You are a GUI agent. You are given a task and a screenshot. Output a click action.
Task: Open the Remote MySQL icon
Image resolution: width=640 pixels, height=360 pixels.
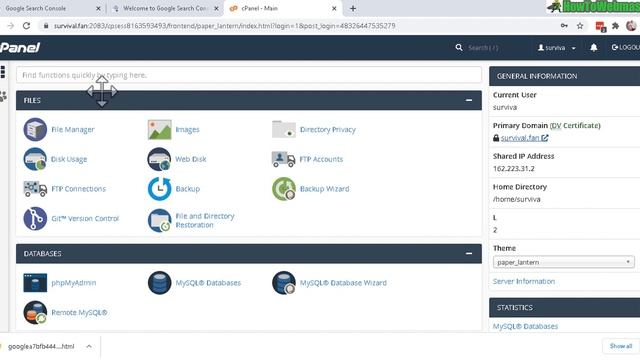[x=35, y=312]
